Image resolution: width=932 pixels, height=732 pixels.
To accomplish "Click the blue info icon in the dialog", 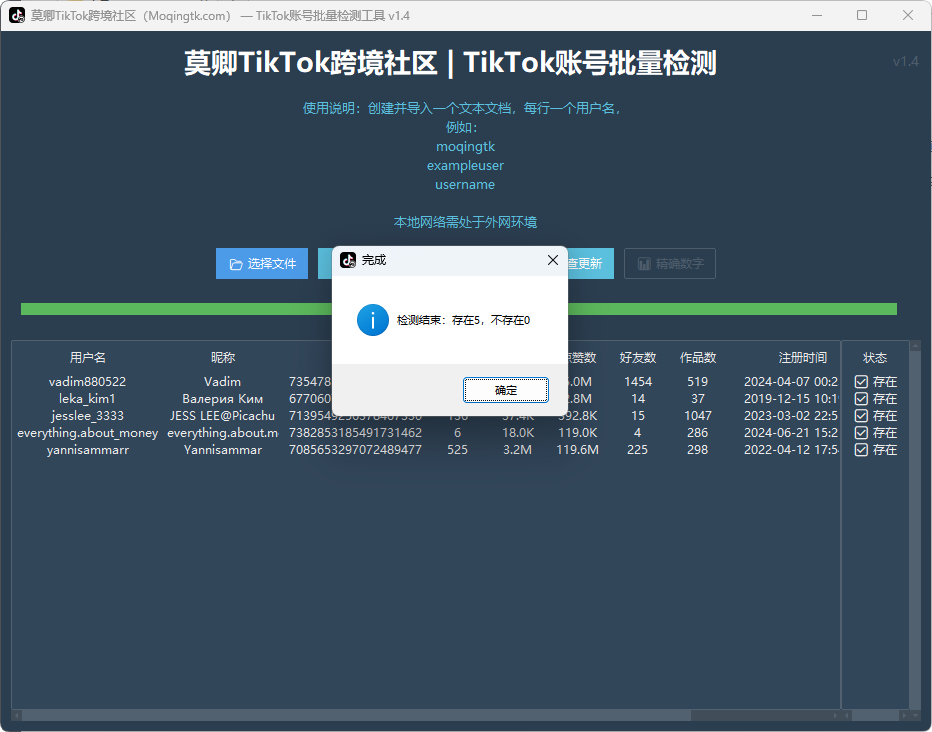I will tap(372, 321).
